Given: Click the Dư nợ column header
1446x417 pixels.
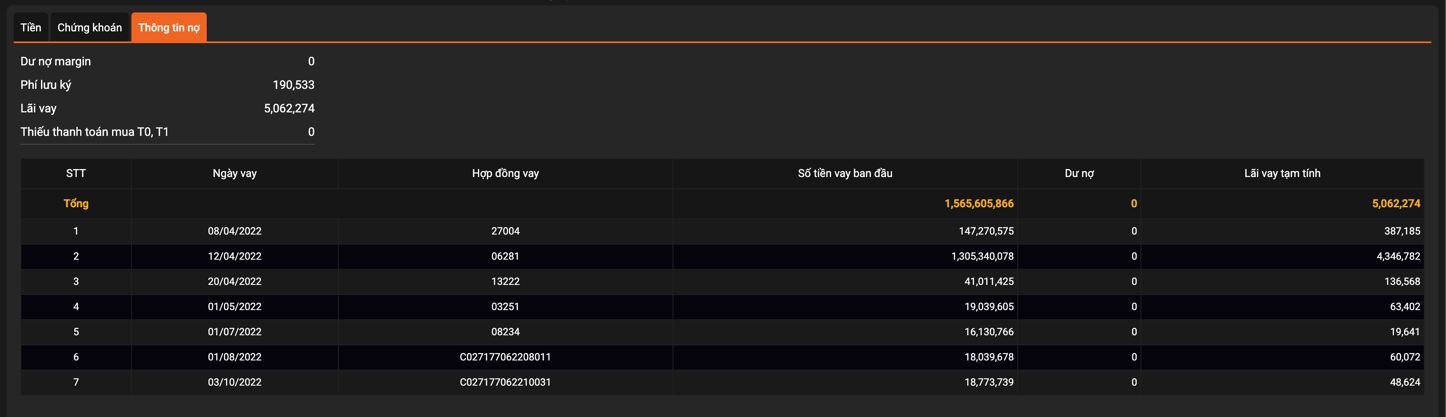Looking at the screenshot, I should [1079, 174].
